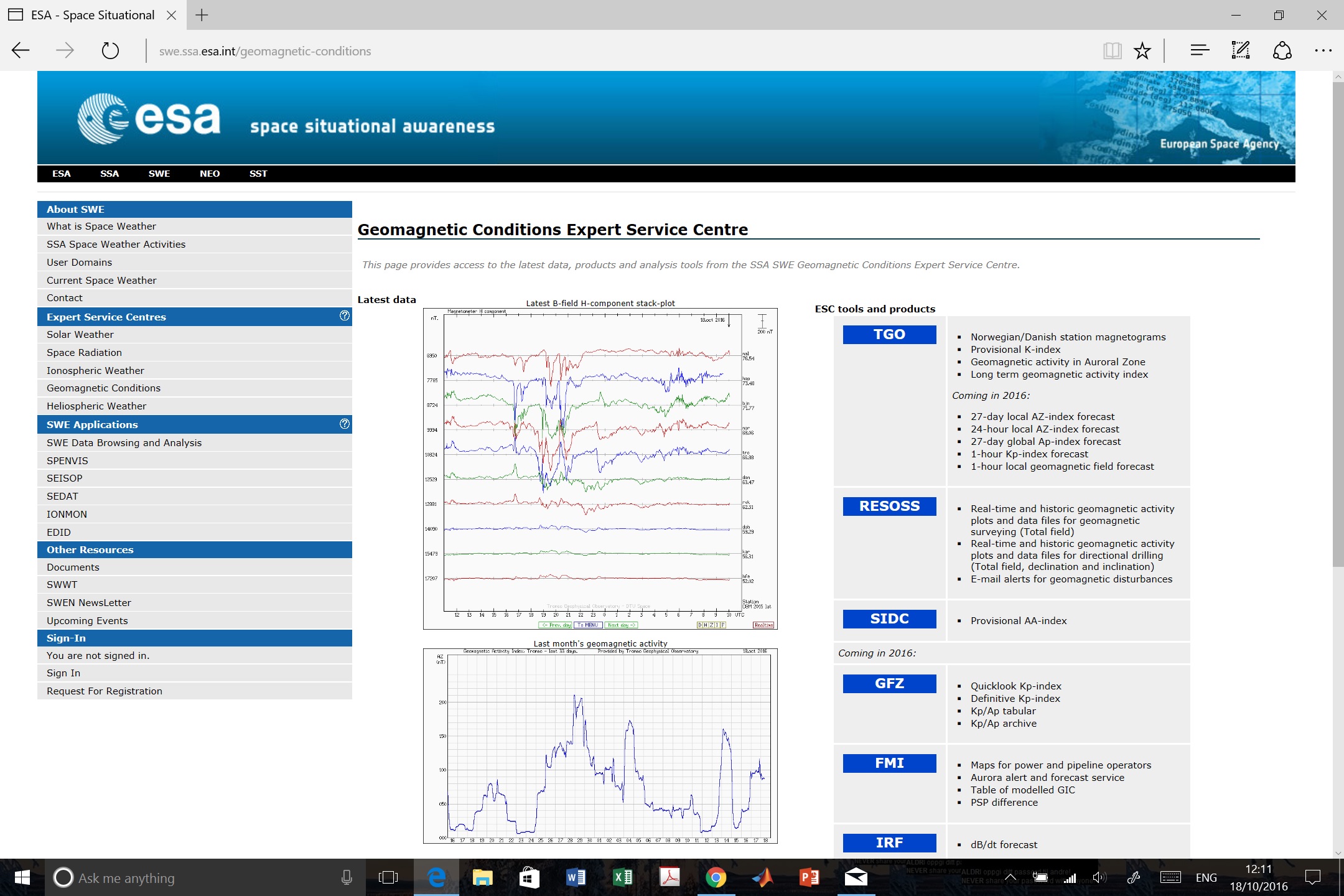Click the RESOSS button
This screenshot has width=1344, height=896.
coord(889,506)
